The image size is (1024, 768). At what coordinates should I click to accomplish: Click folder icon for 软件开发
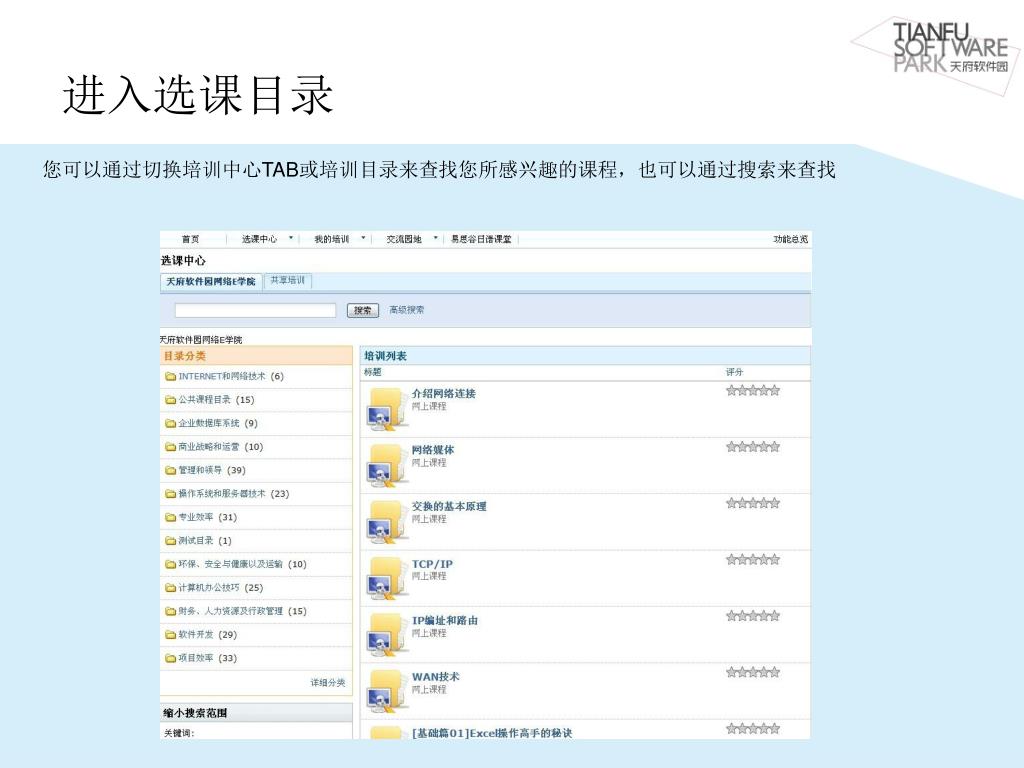point(170,635)
